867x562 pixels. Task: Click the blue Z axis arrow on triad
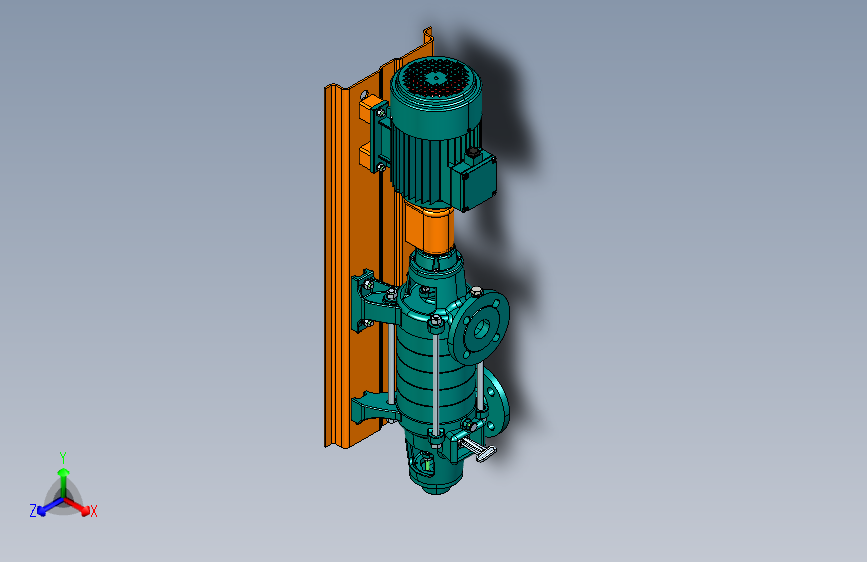click(x=50, y=506)
